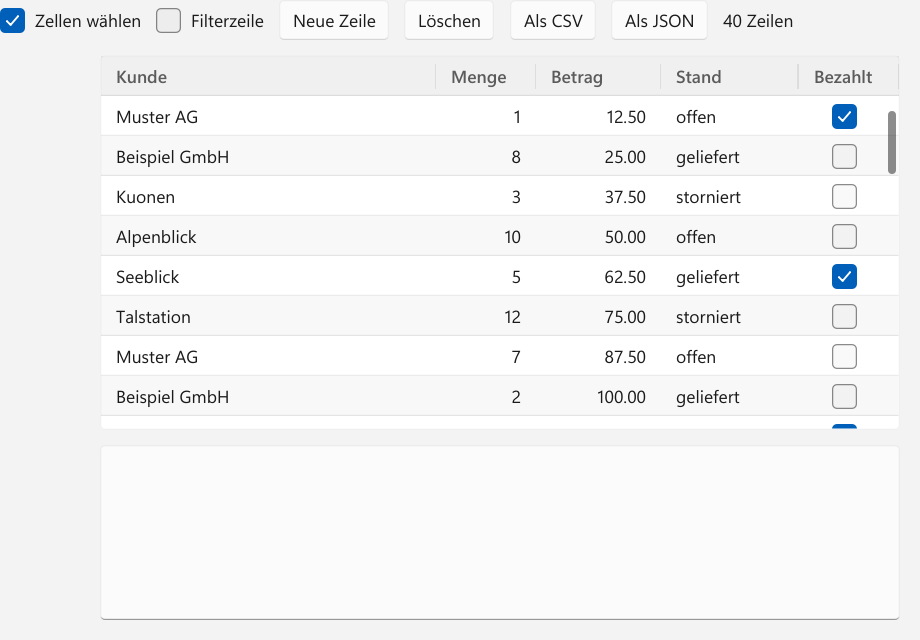The width and height of the screenshot is (920, 640).
Task: Select the Kuonen customer cell
Action: pyautogui.click(x=268, y=197)
